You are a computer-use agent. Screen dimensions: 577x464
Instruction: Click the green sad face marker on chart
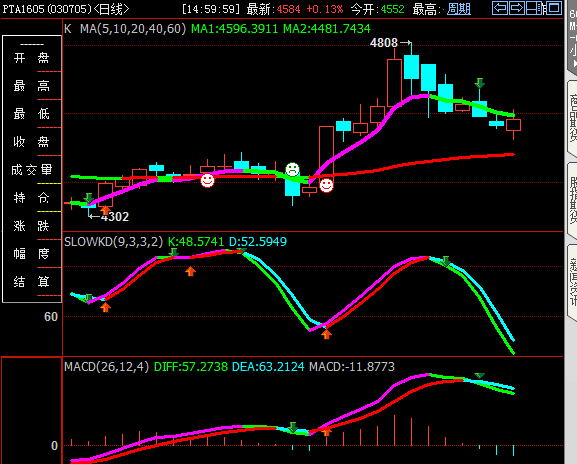(x=293, y=169)
